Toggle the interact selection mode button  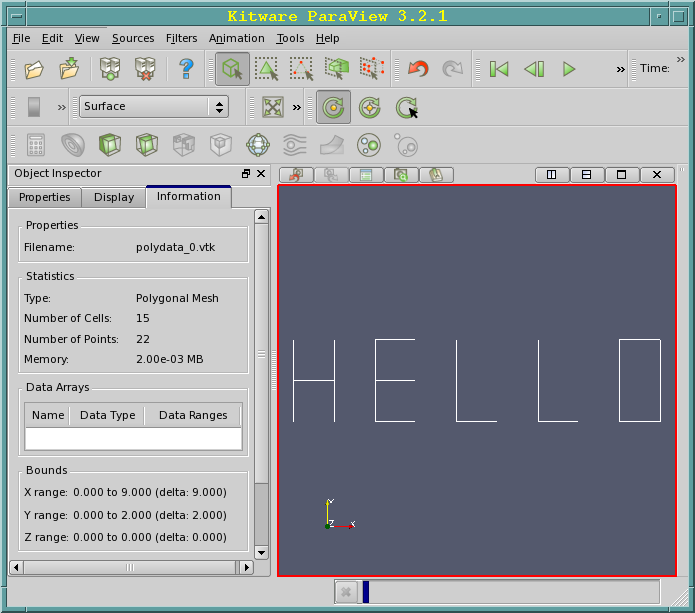pos(232,69)
